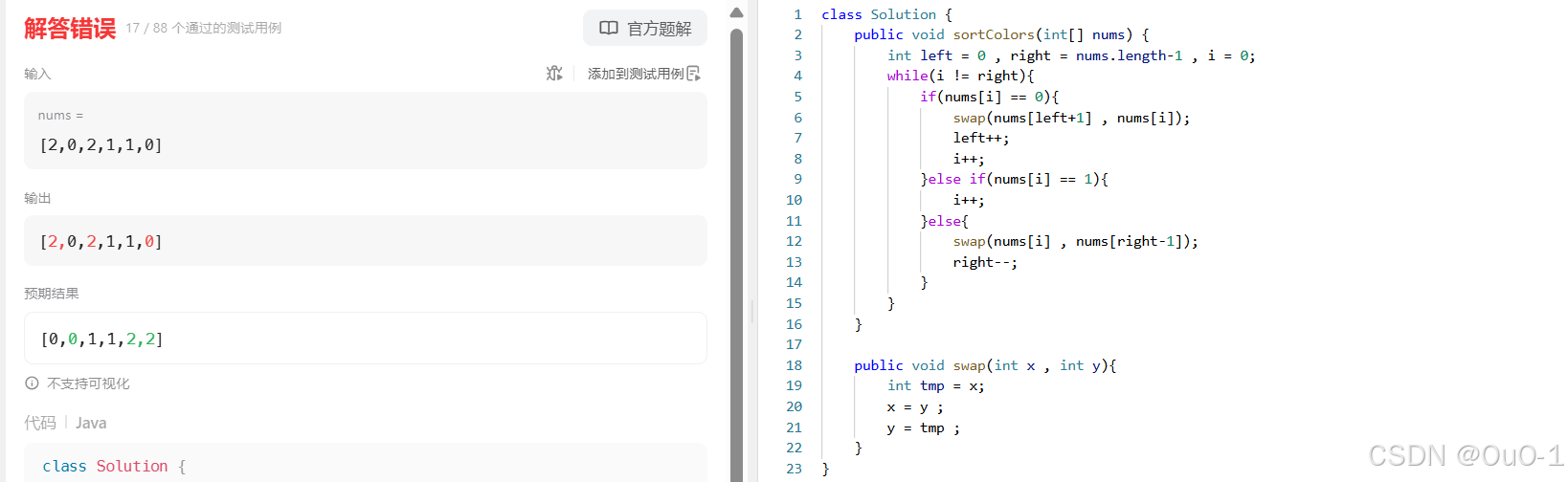This screenshot has height=482, width=1568.
Task: Click the swap(nums[i] , nums[right-1]) line
Action: point(1075,241)
